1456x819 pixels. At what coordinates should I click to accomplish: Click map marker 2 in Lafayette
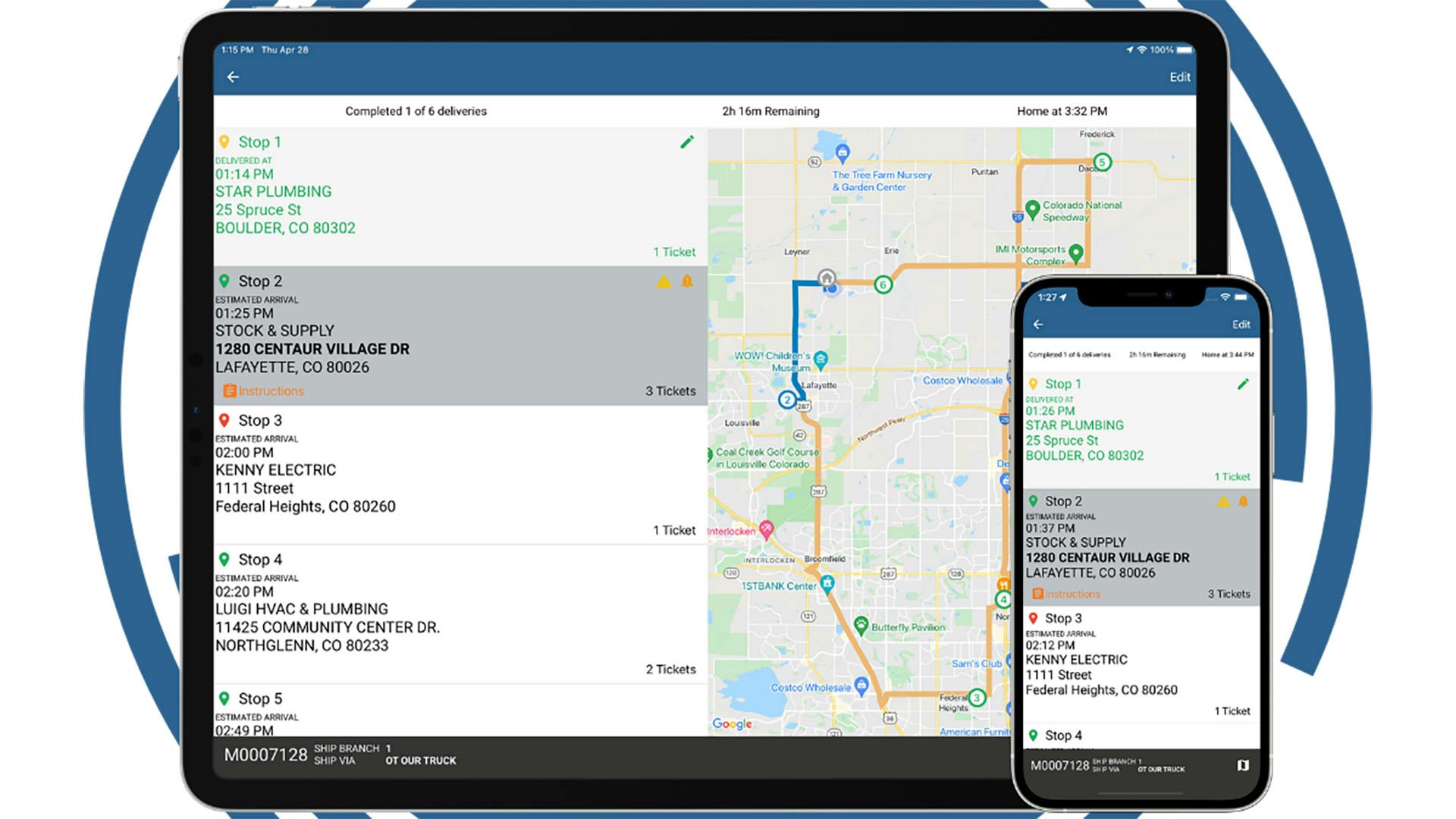(x=787, y=400)
